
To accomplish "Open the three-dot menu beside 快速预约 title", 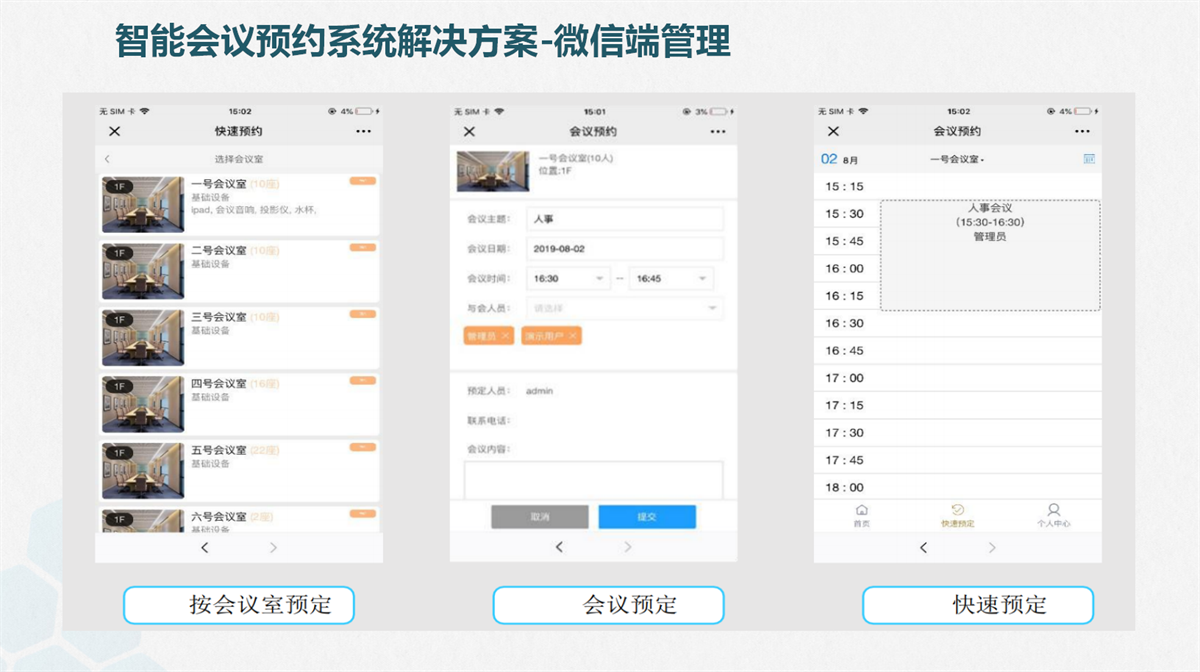I will pyautogui.click(x=363, y=132).
